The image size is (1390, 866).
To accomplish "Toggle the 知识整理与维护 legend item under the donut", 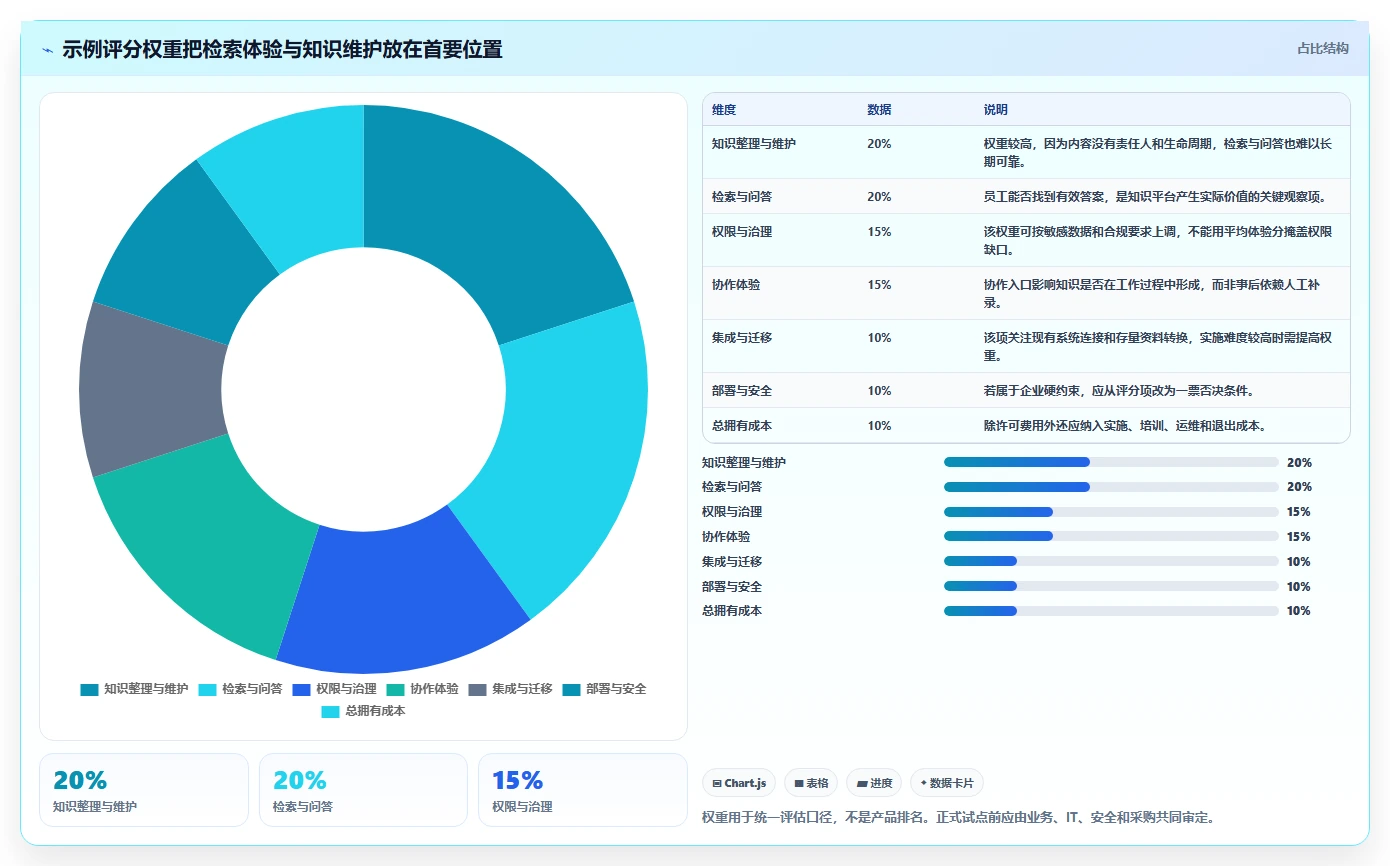I will click(135, 689).
